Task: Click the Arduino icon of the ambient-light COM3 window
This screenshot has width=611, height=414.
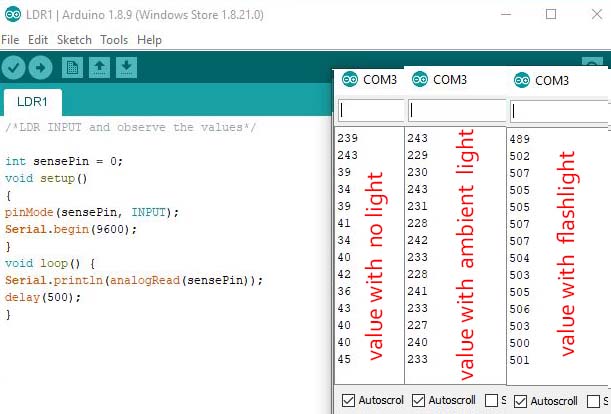Action: point(420,80)
